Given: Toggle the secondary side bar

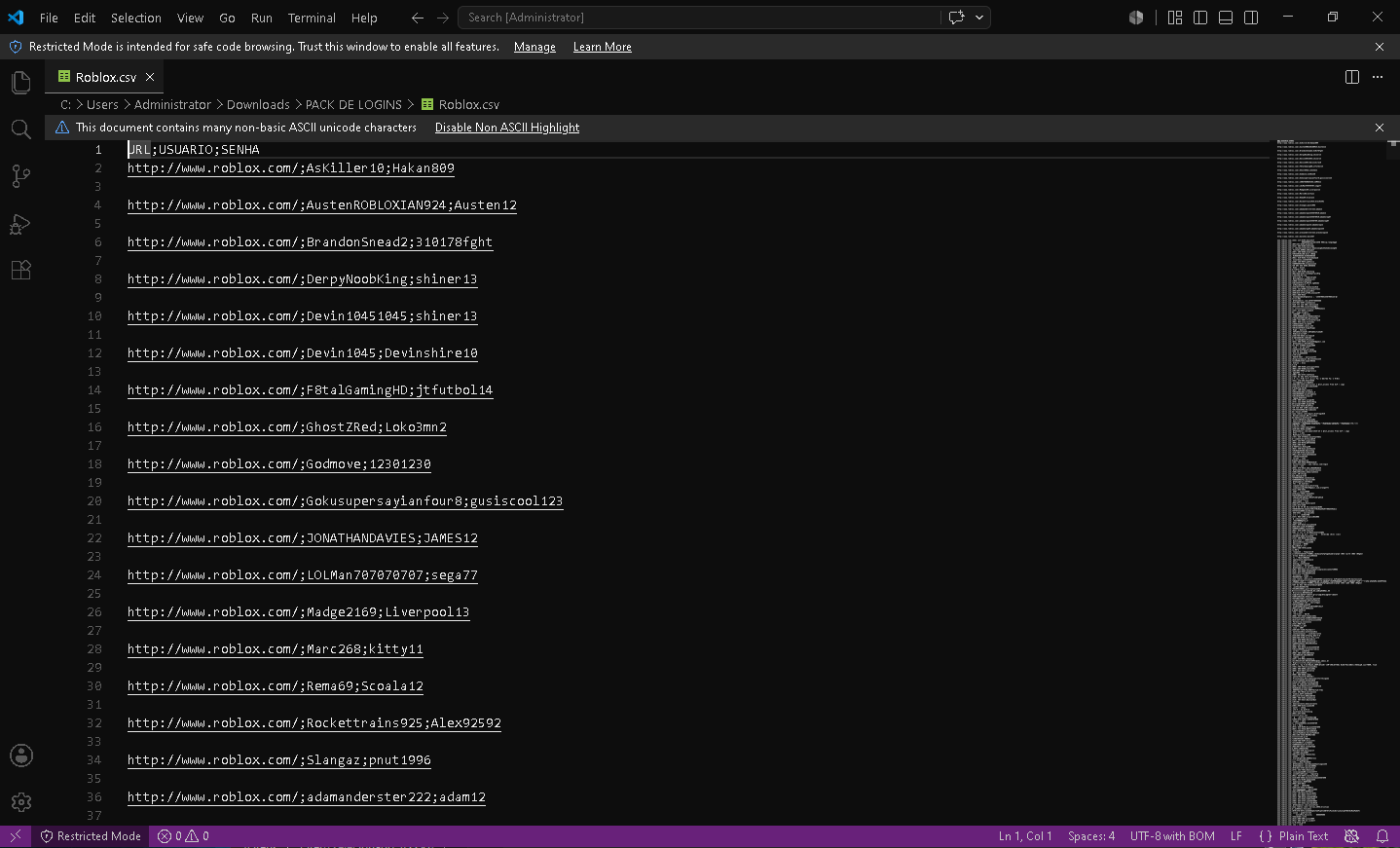Looking at the screenshot, I should pos(1251,18).
